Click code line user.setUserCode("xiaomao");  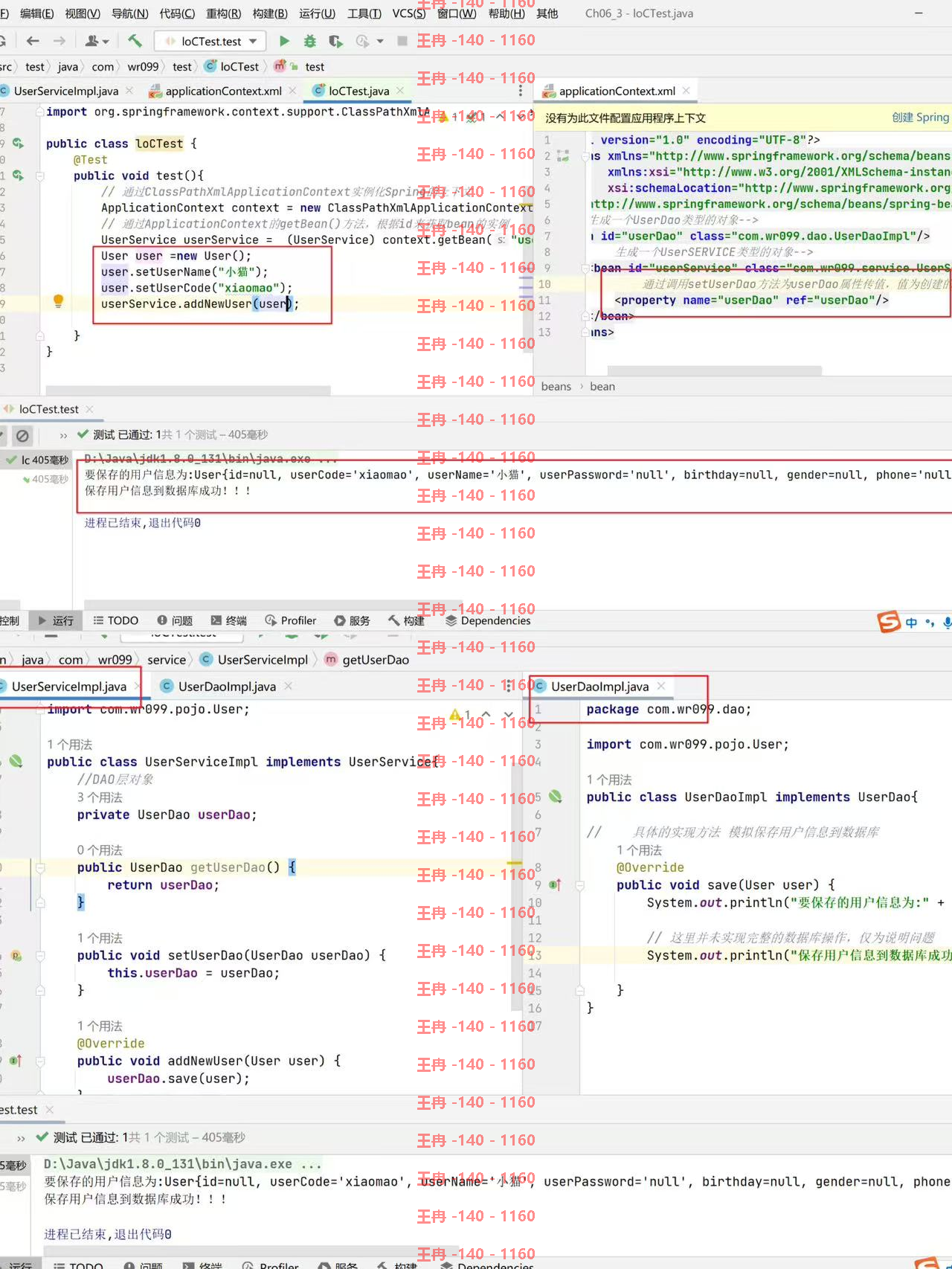pos(197,288)
